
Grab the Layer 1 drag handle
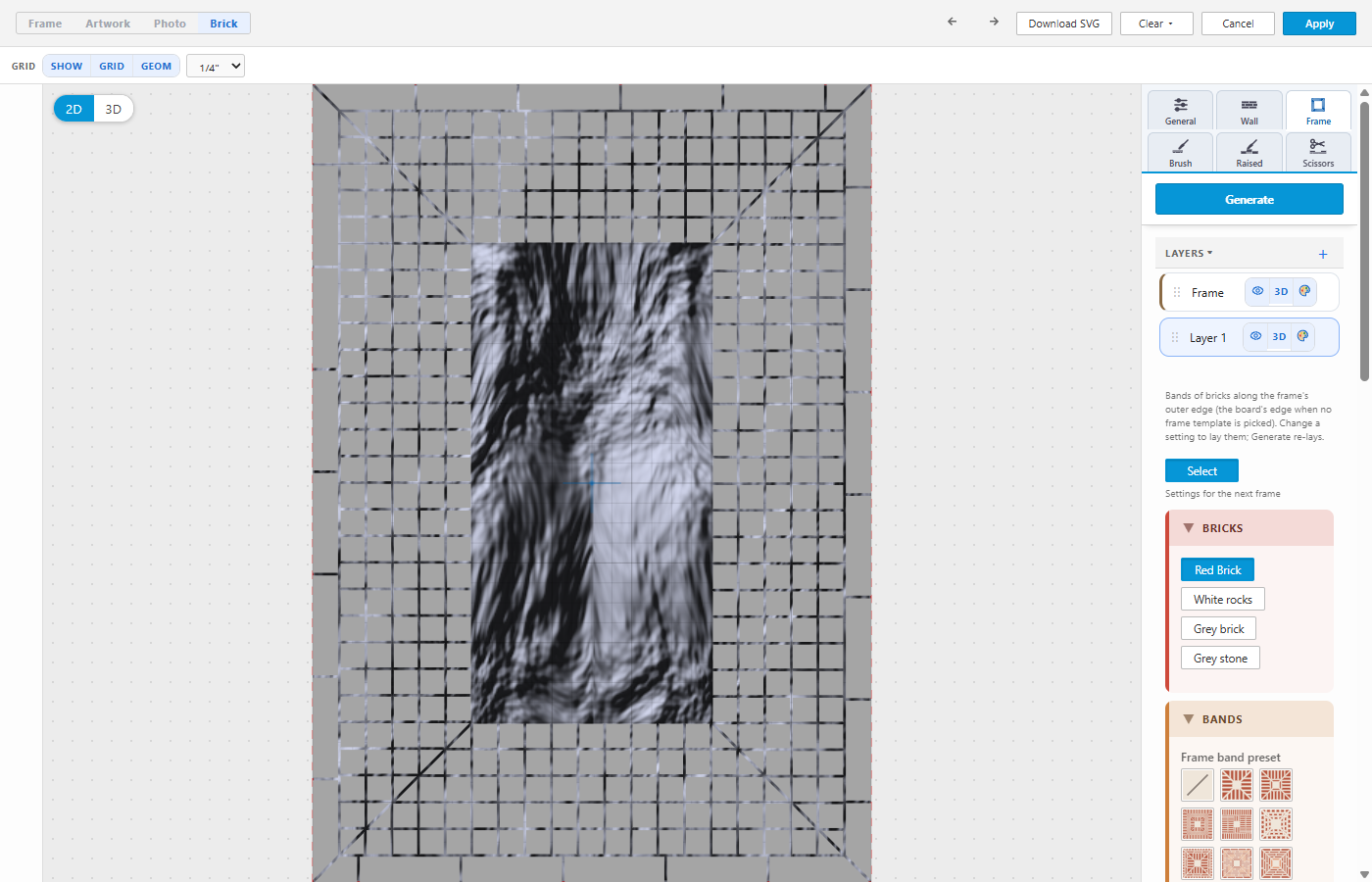coord(1175,337)
